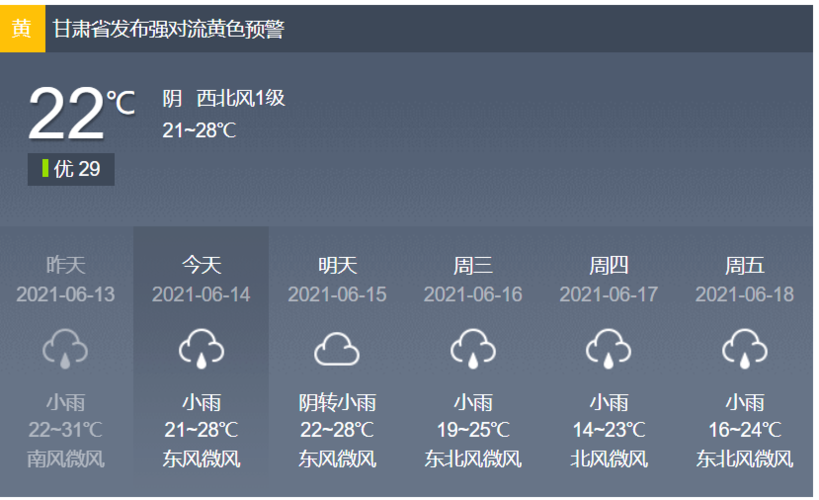Click 小雨 label under 2021-06-18
The image size is (819, 500).
click(x=745, y=403)
